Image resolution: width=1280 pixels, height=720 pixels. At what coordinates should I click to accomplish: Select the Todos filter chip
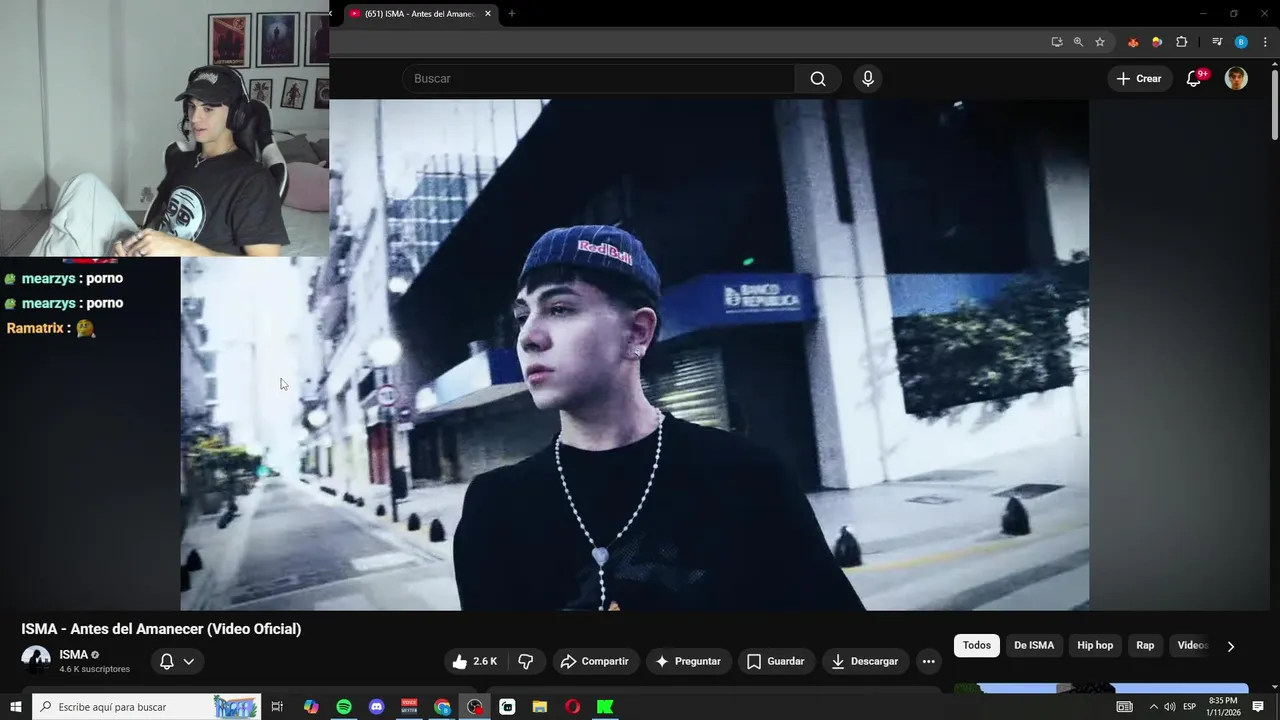coord(977,646)
